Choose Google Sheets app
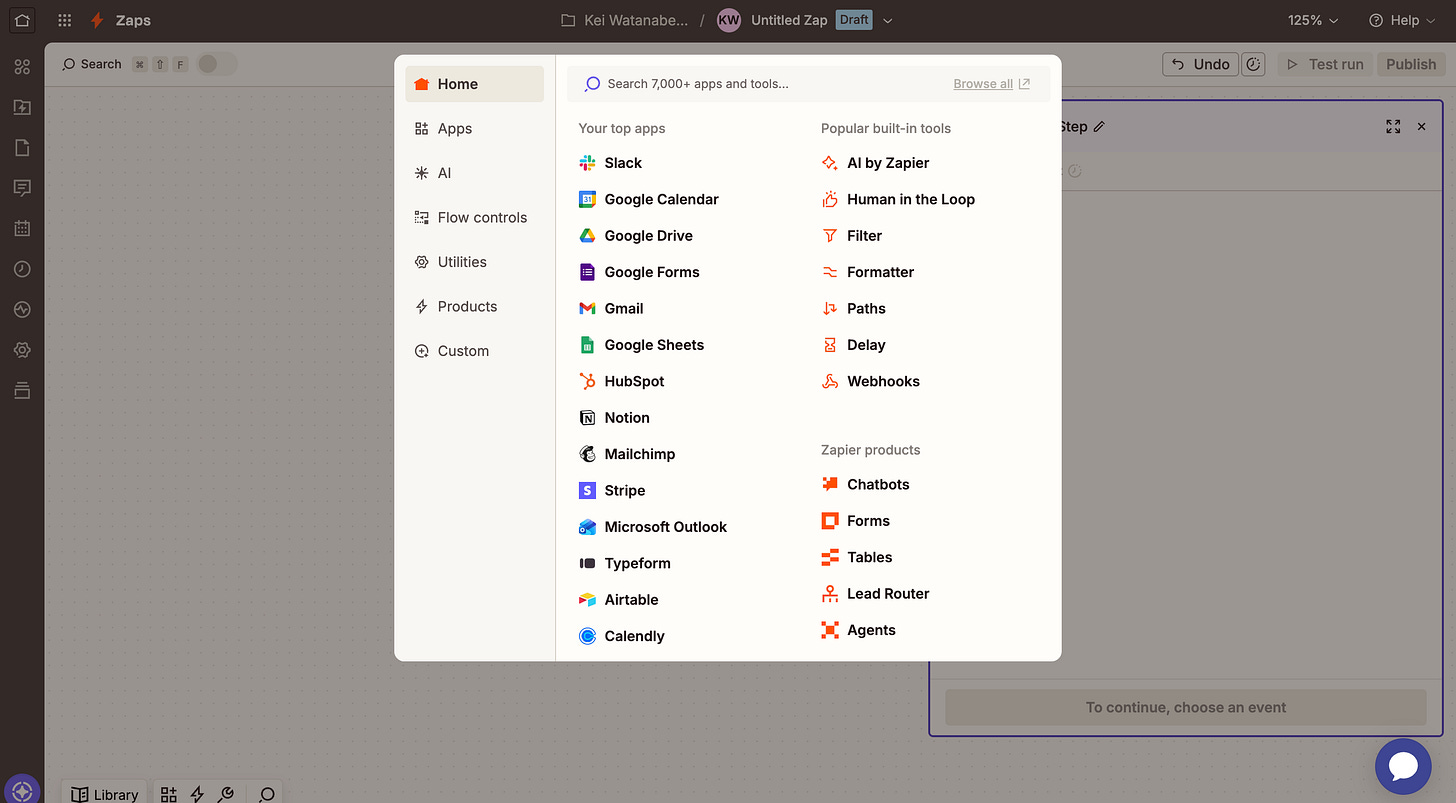 (x=641, y=345)
